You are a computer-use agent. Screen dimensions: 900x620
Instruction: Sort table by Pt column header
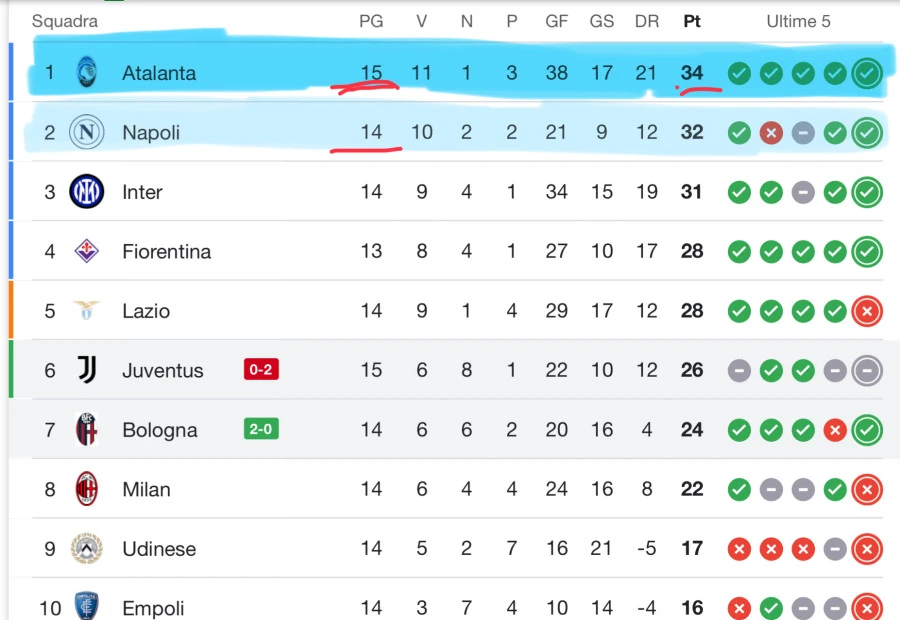click(x=692, y=21)
